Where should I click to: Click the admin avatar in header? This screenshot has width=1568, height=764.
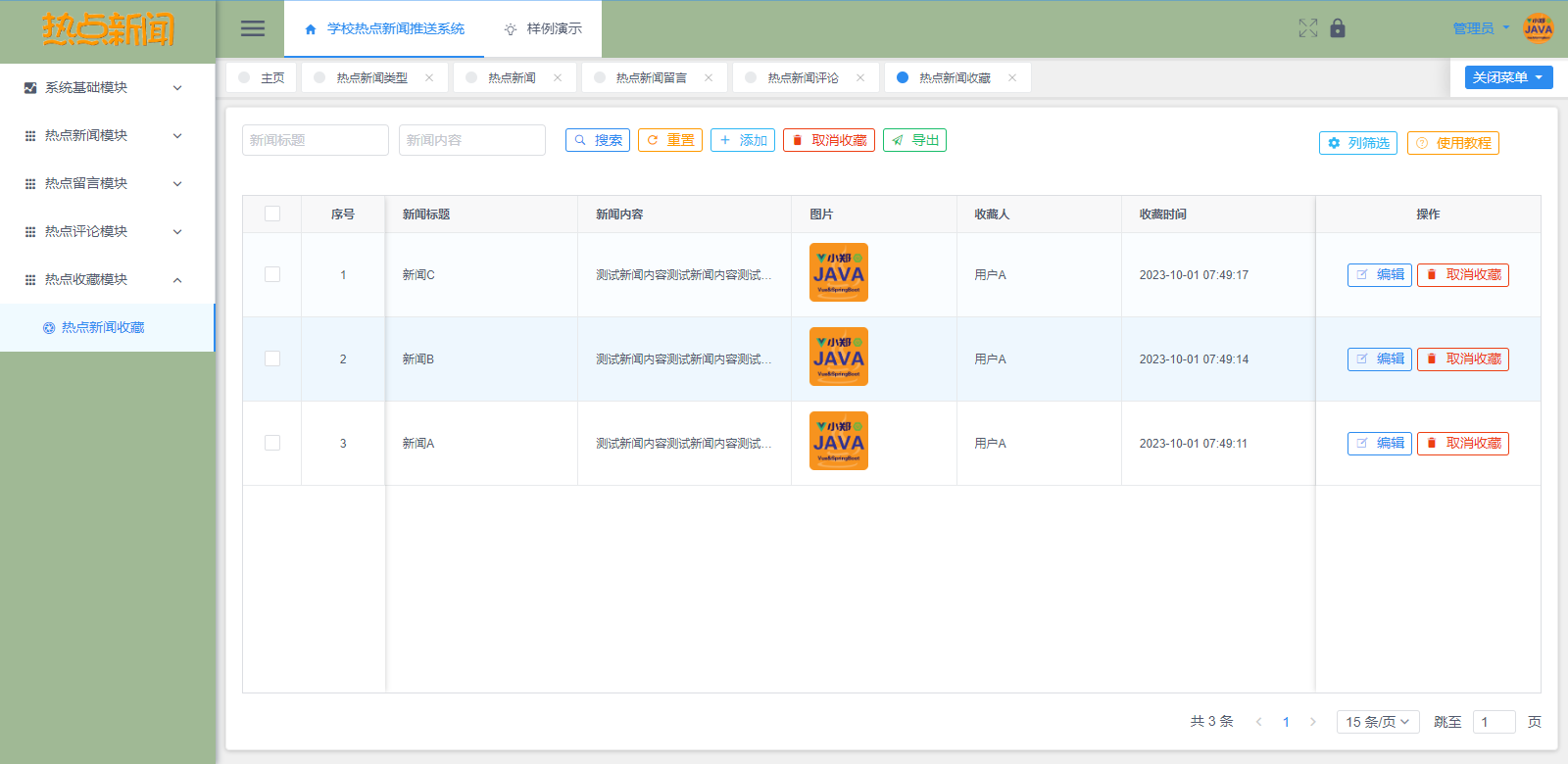coord(1538,28)
